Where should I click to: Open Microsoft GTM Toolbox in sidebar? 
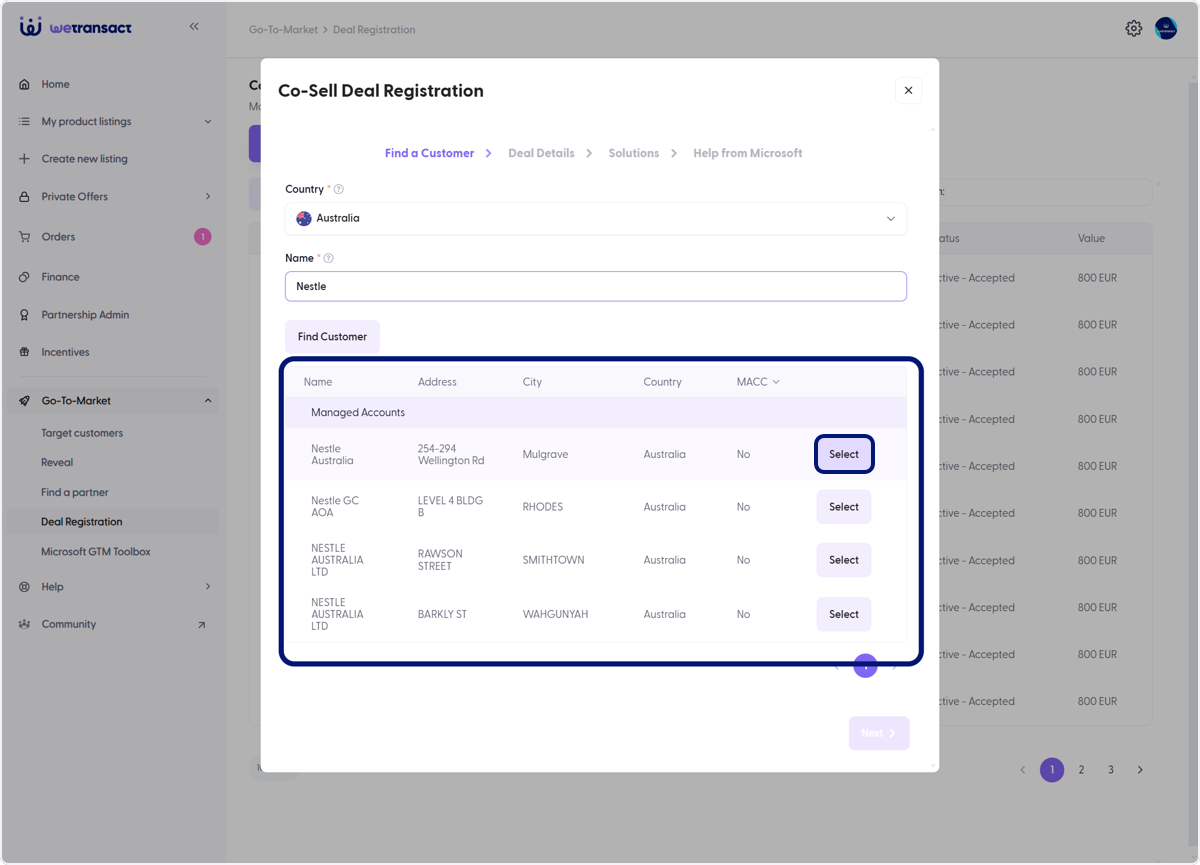(x=96, y=552)
